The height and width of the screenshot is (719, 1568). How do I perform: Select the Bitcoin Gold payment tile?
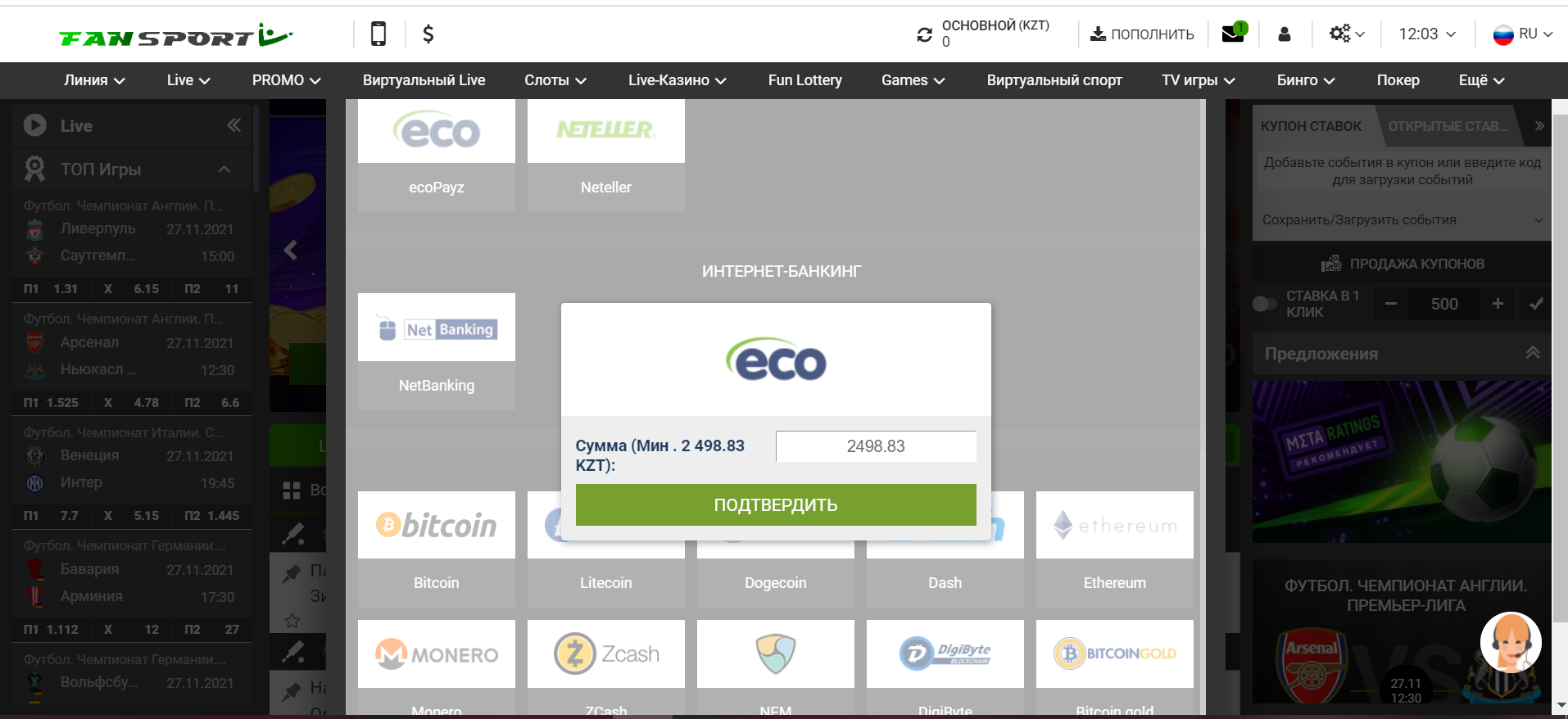(1115, 667)
